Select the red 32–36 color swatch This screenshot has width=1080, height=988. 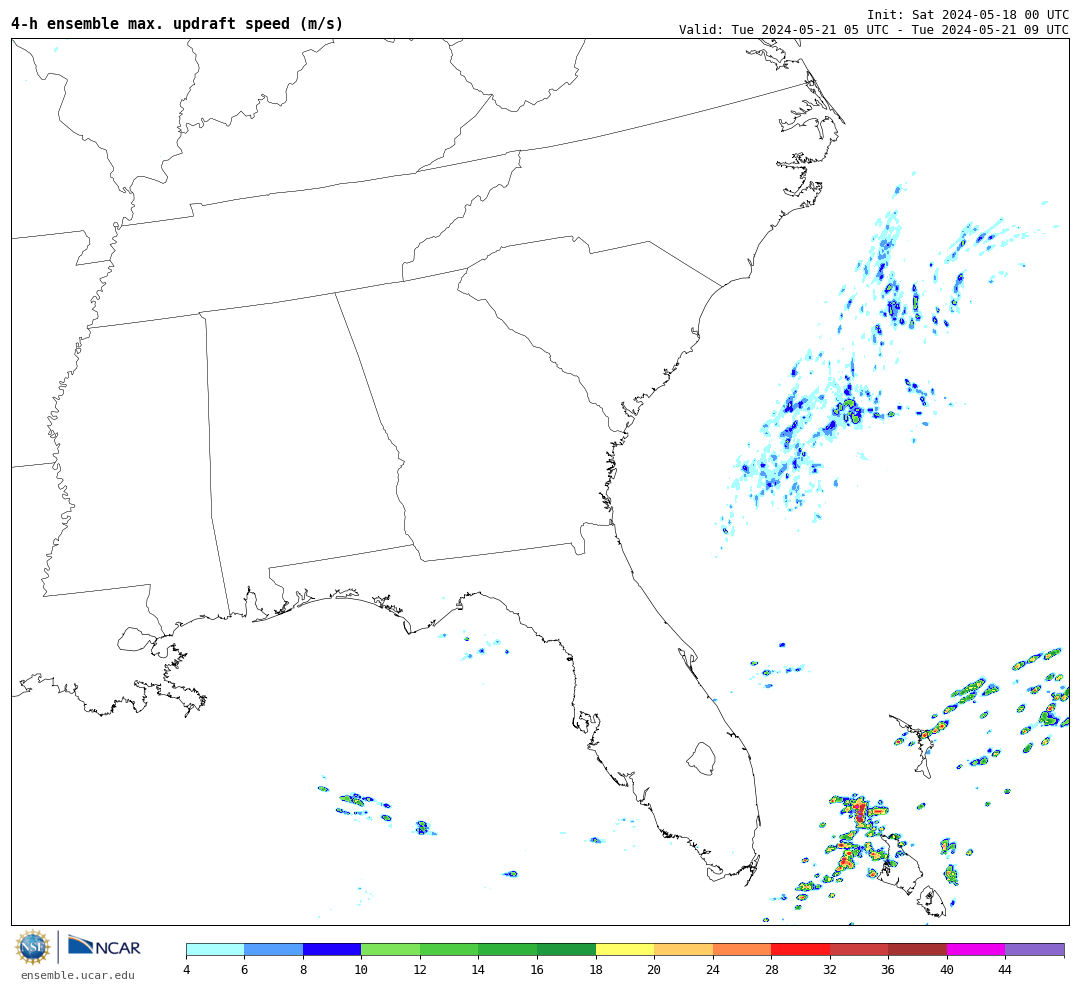(859, 949)
